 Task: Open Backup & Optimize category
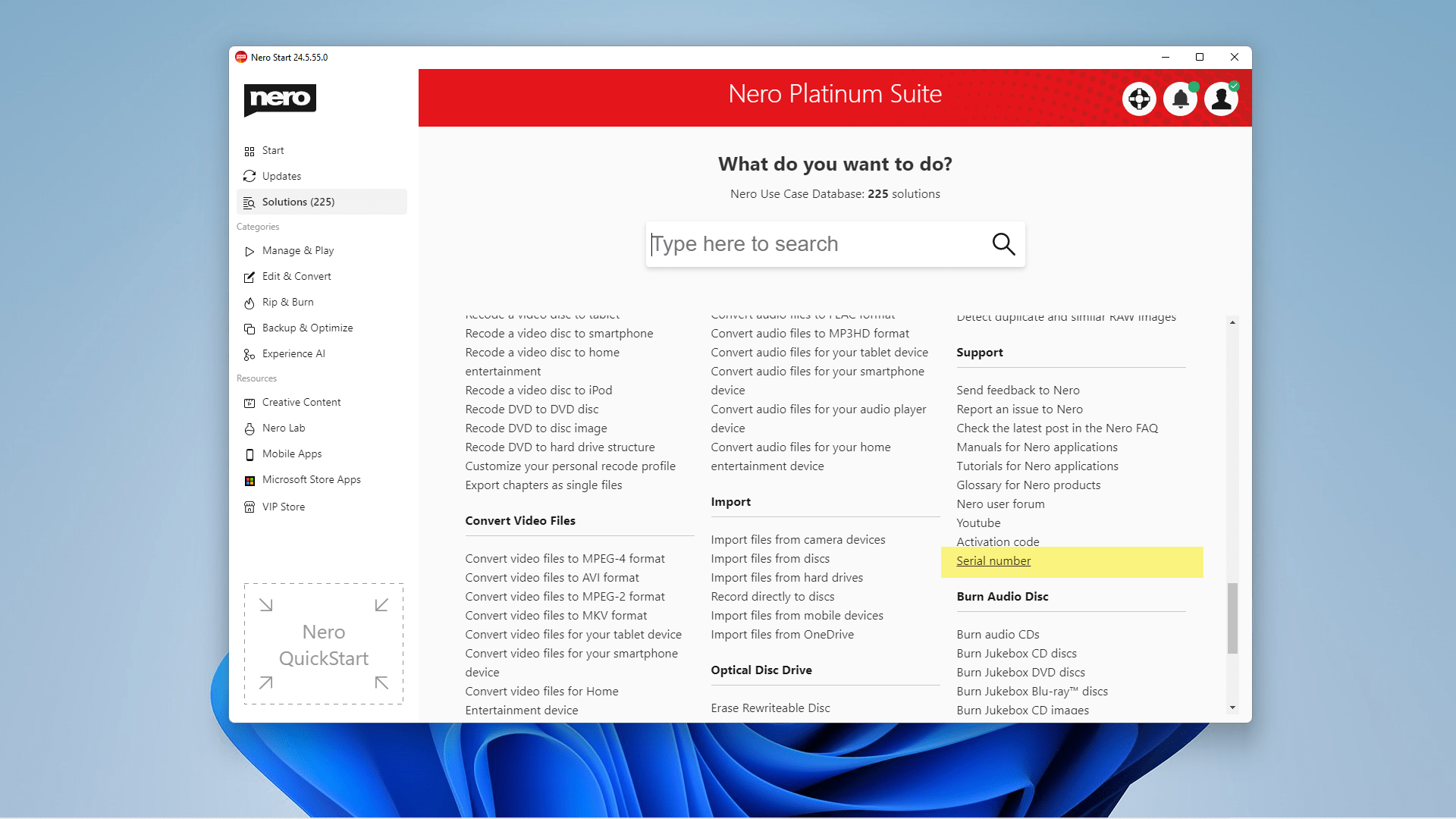pos(322,328)
